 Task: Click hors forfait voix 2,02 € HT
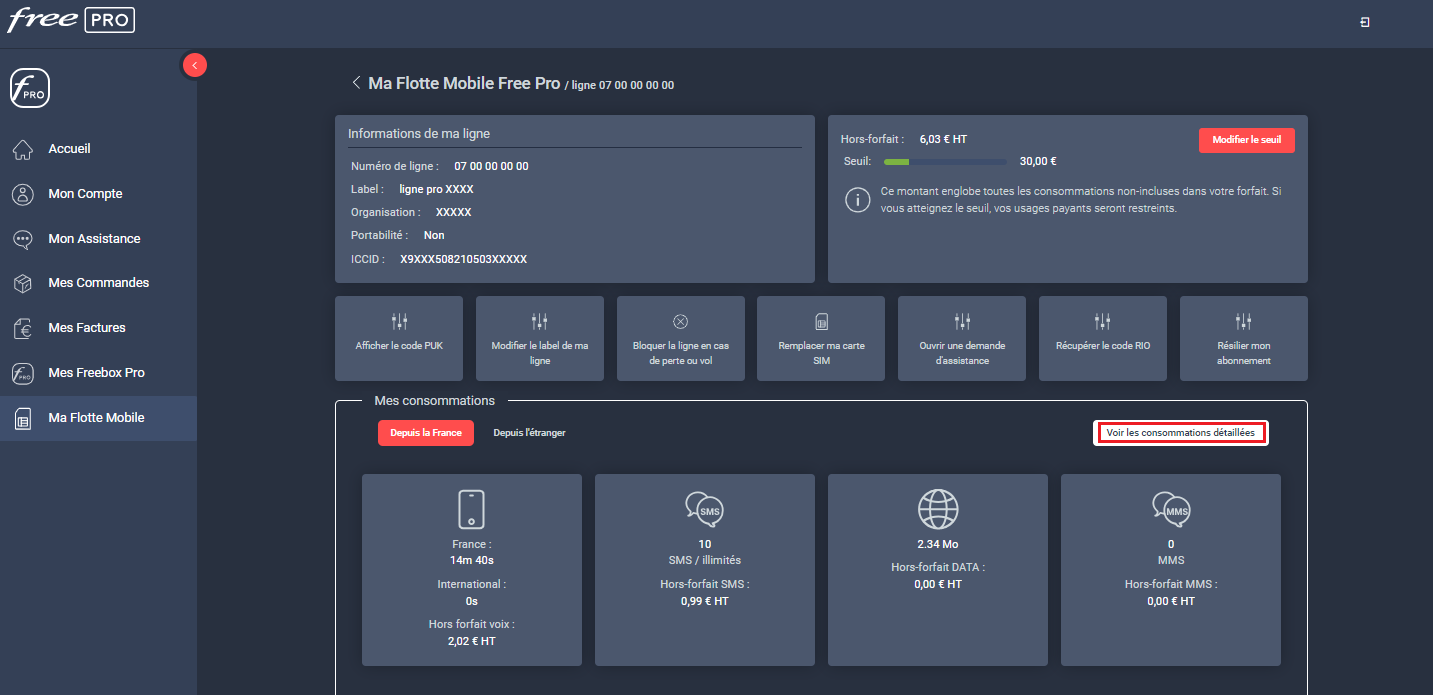472,641
